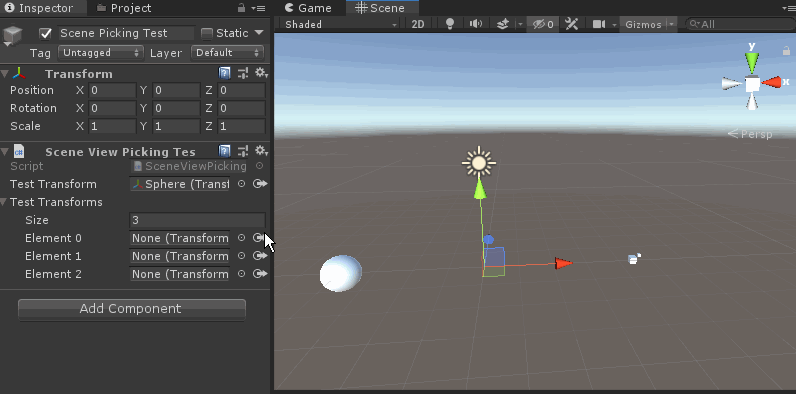
Task: Toggle scene lighting lightbulb icon
Action: pyautogui.click(x=449, y=24)
